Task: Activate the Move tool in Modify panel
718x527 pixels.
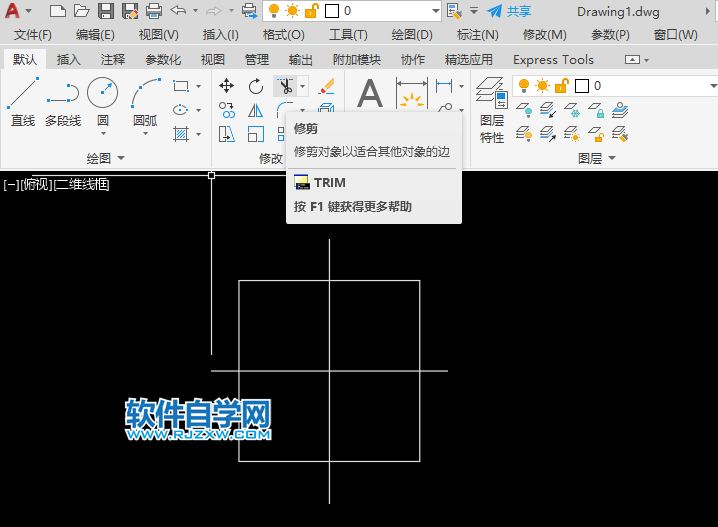Action: [226, 86]
